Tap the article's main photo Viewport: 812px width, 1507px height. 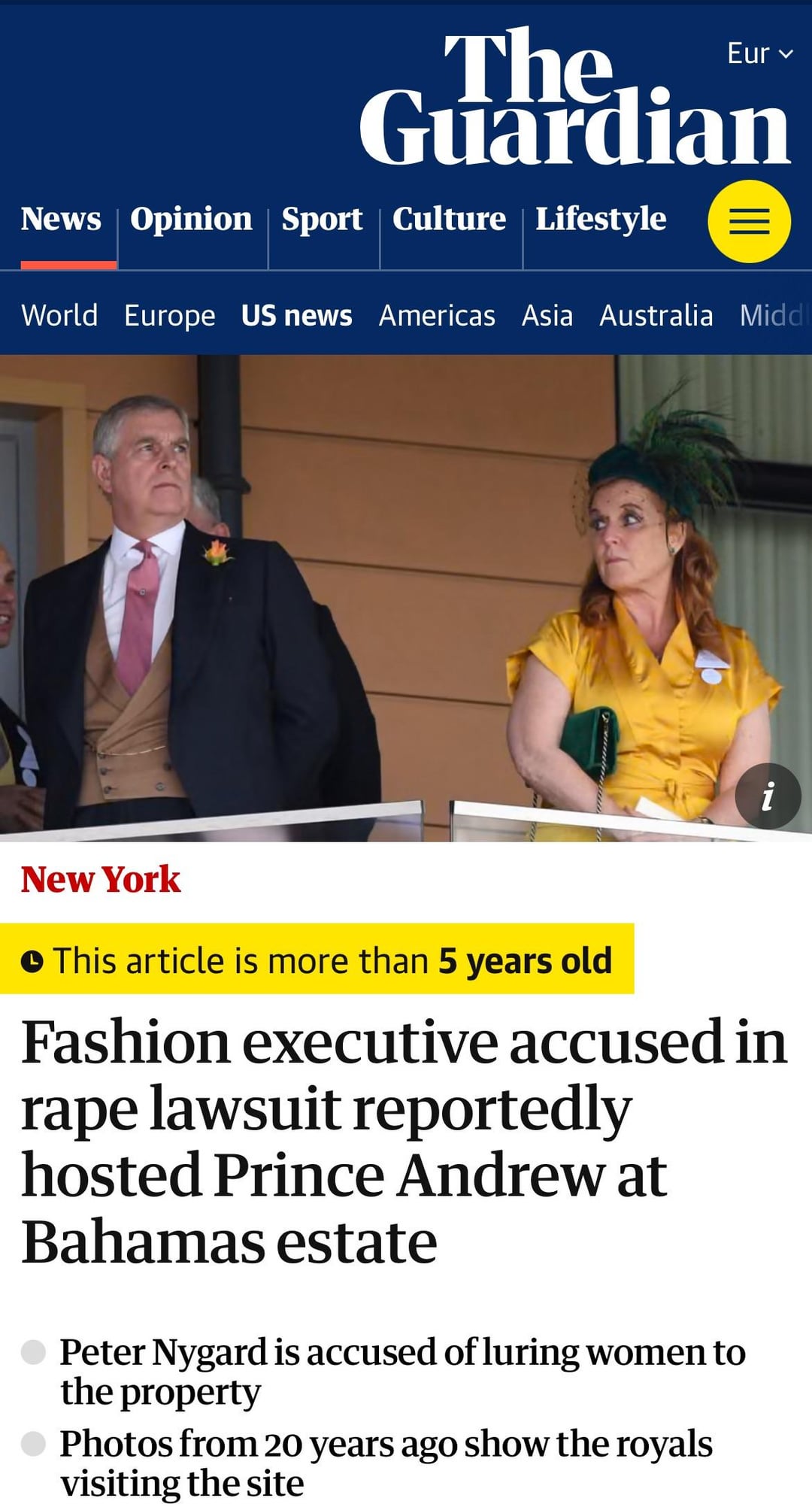[406, 598]
